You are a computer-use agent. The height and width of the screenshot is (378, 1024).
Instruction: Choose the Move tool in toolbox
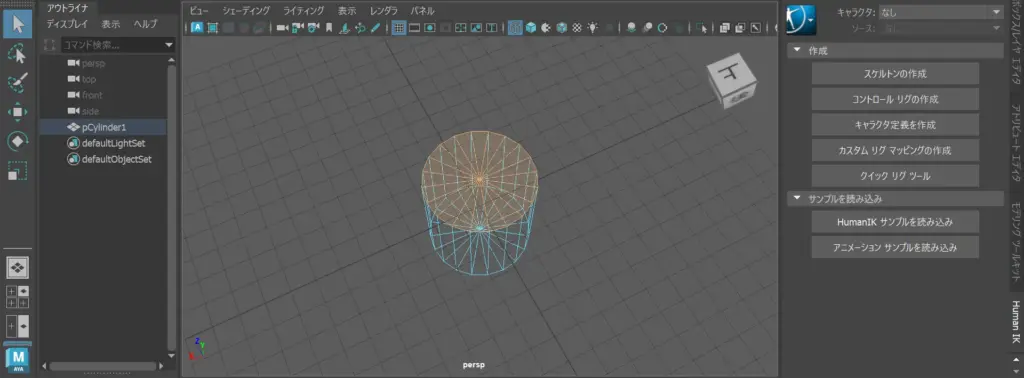coord(18,112)
